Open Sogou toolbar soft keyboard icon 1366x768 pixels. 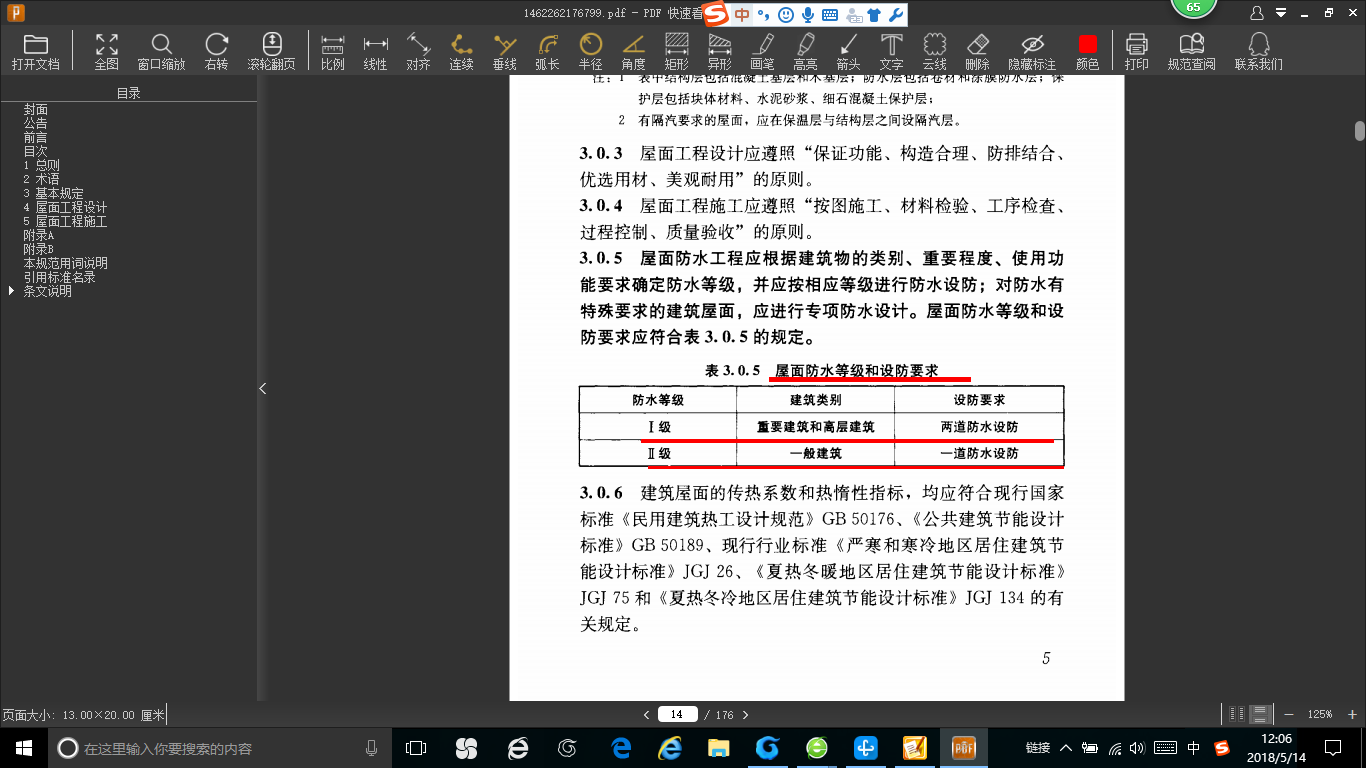pyautogui.click(x=830, y=15)
